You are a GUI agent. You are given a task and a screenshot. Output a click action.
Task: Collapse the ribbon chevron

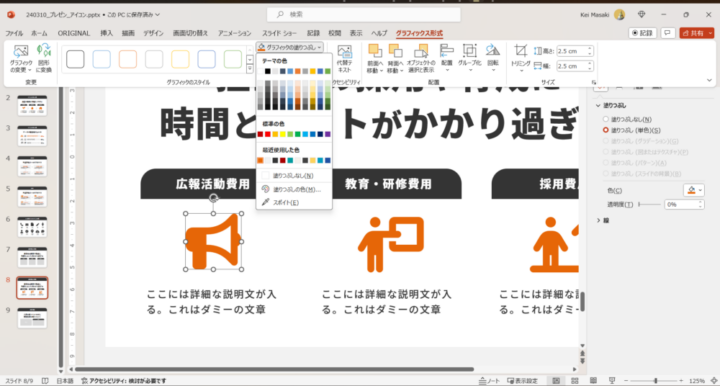click(x=709, y=80)
